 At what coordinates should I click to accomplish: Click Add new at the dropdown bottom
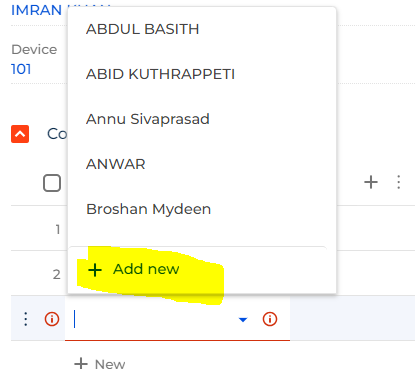146,269
